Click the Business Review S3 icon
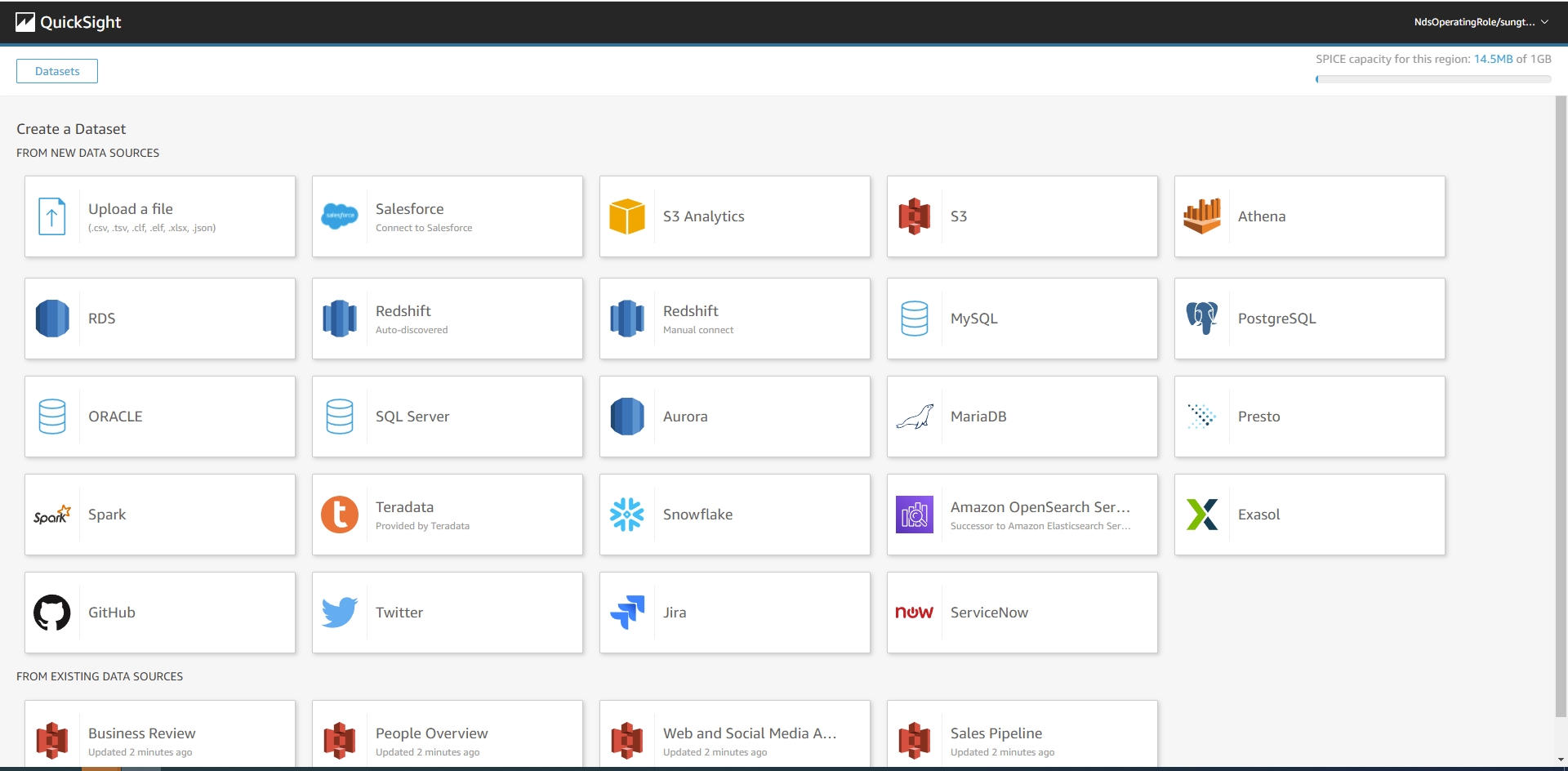Screen dimensions: 1568x771 point(52,741)
